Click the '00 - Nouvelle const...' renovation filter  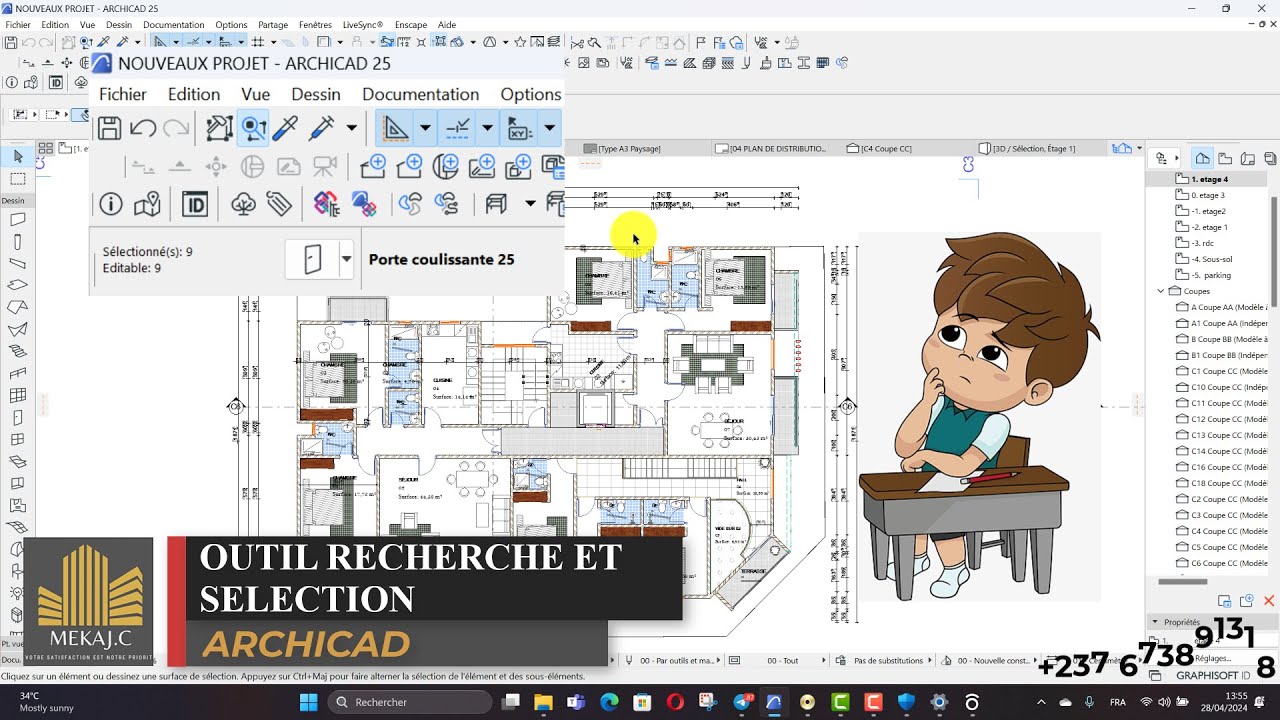click(987, 660)
